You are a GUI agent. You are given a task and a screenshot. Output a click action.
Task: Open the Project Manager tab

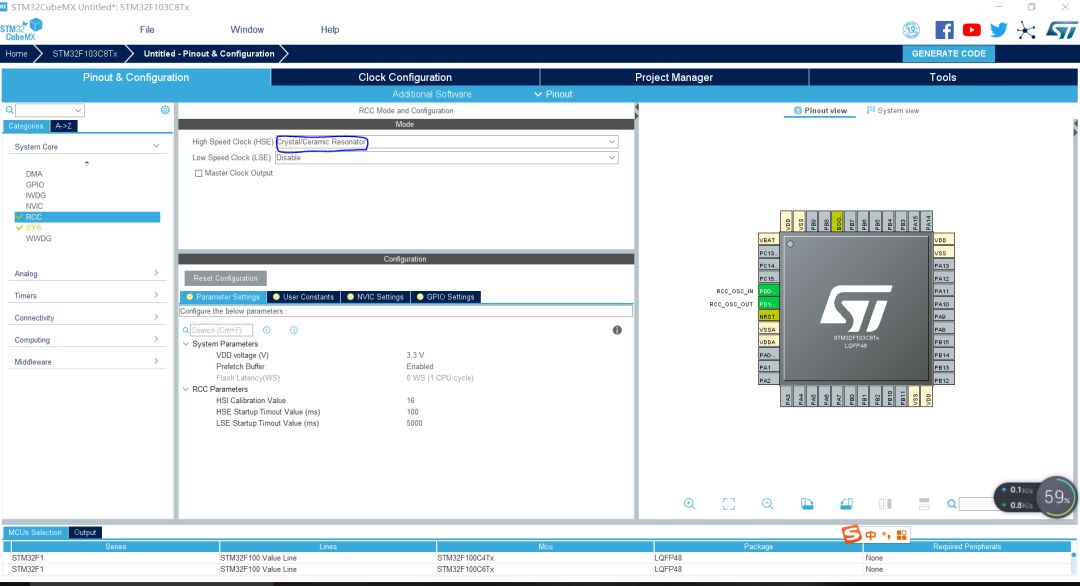[674, 77]
